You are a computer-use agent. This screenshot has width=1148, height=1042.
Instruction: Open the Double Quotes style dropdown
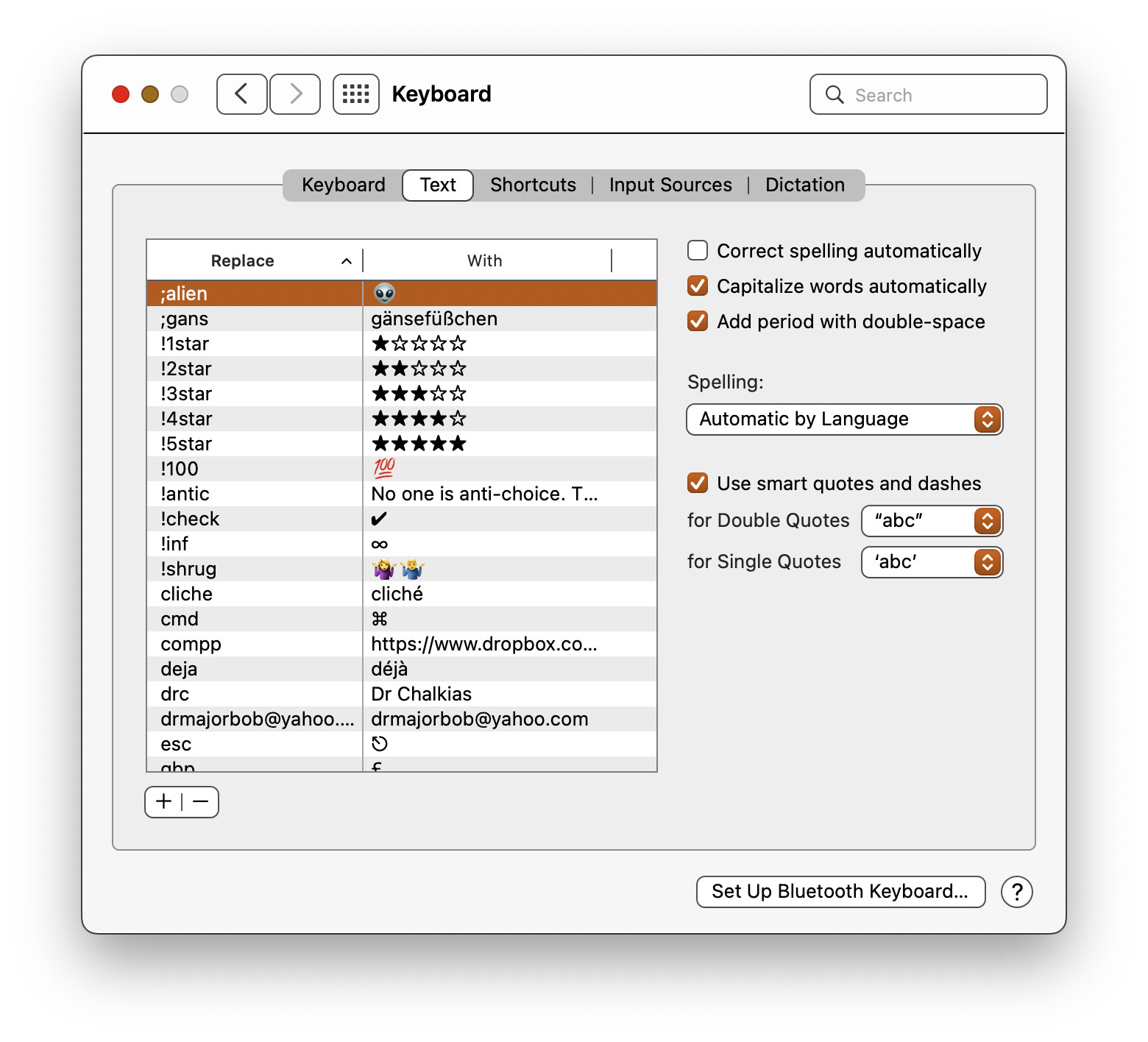point(932,521)
